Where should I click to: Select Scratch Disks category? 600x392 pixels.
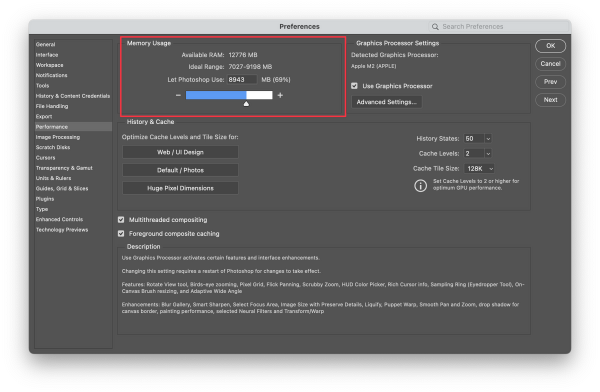tap(53, 147)
